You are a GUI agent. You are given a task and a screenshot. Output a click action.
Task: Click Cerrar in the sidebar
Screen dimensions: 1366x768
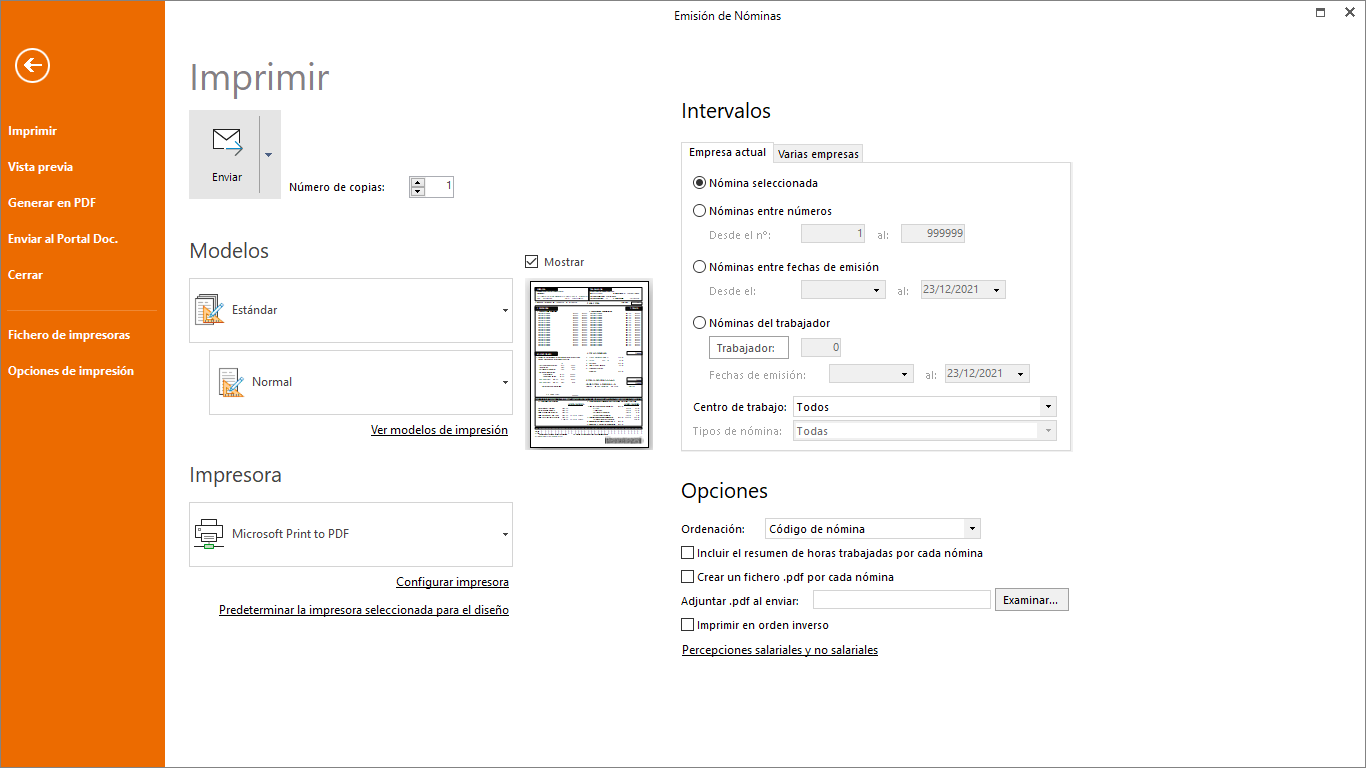click(x=25, y=275)
